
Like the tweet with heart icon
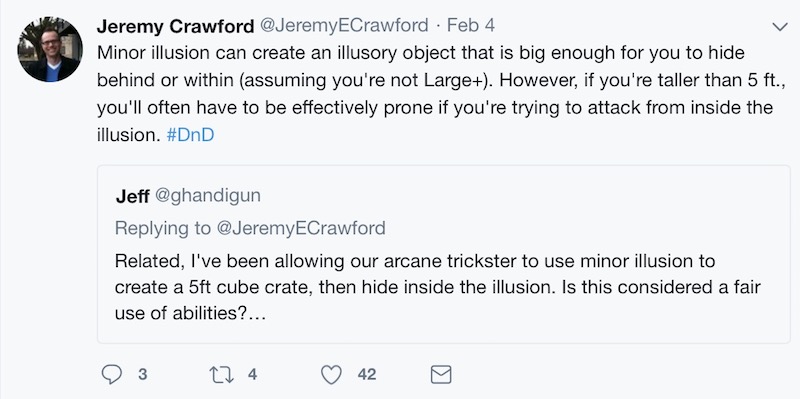[x=331, y=375]
